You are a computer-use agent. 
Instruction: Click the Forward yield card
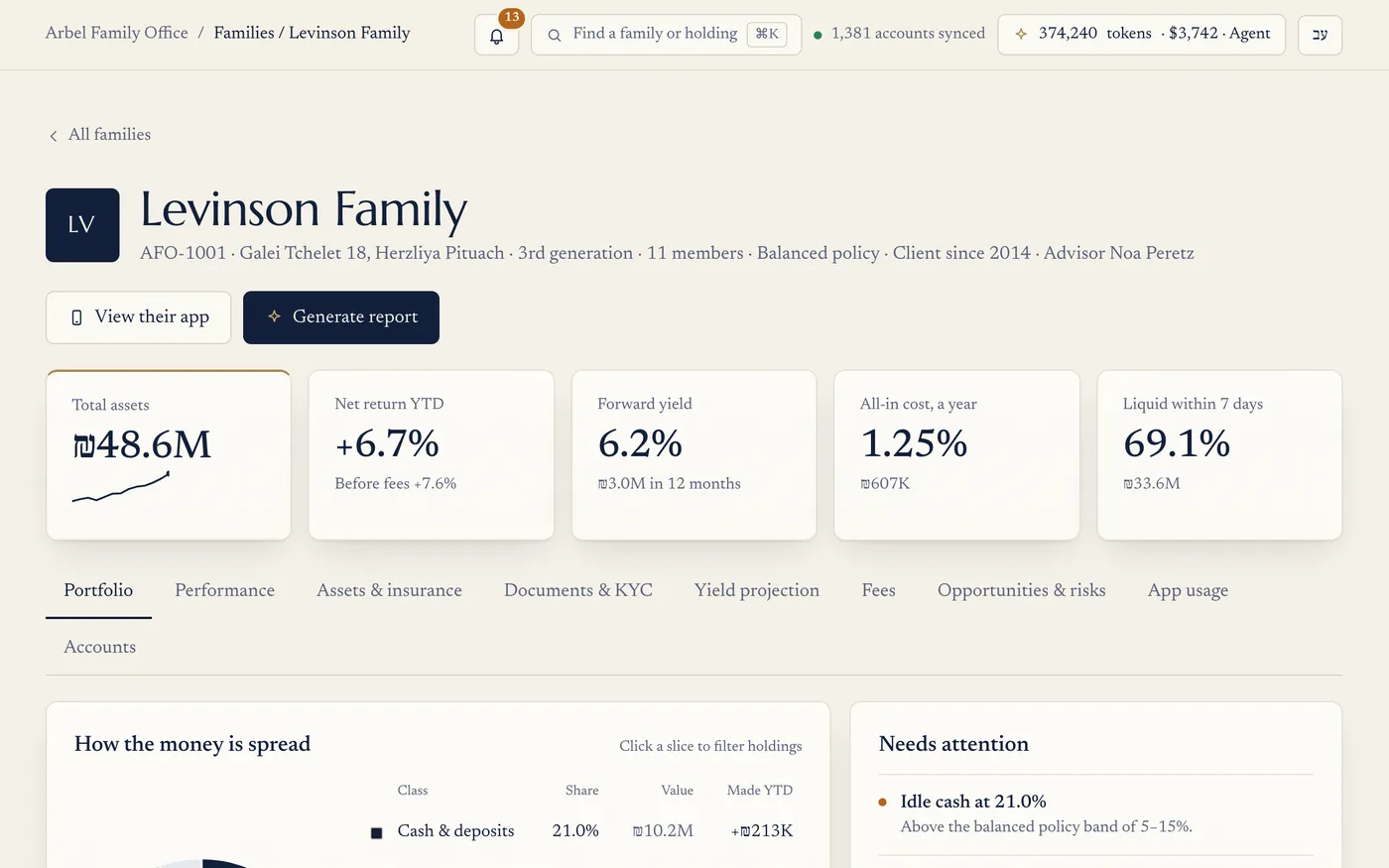coord(694,455)
